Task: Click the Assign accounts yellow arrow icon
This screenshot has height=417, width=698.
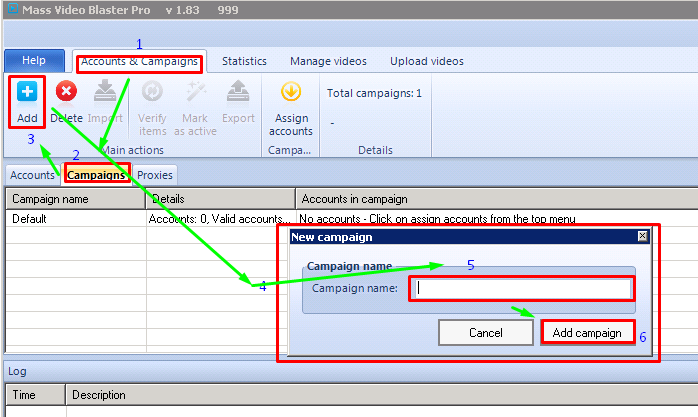Action: 291,92
